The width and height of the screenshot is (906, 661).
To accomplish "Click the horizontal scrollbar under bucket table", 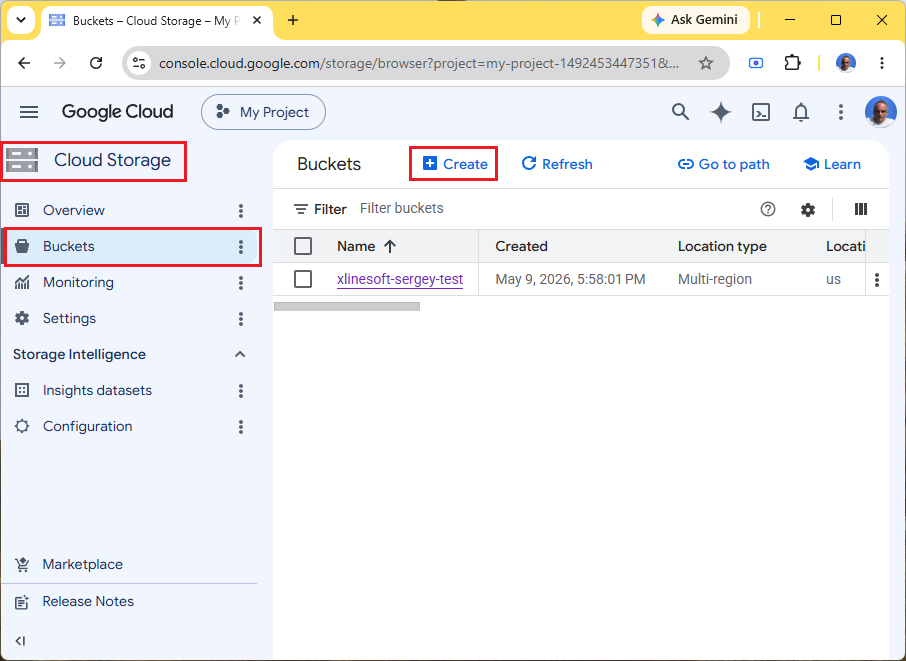I will coord(347,307).
